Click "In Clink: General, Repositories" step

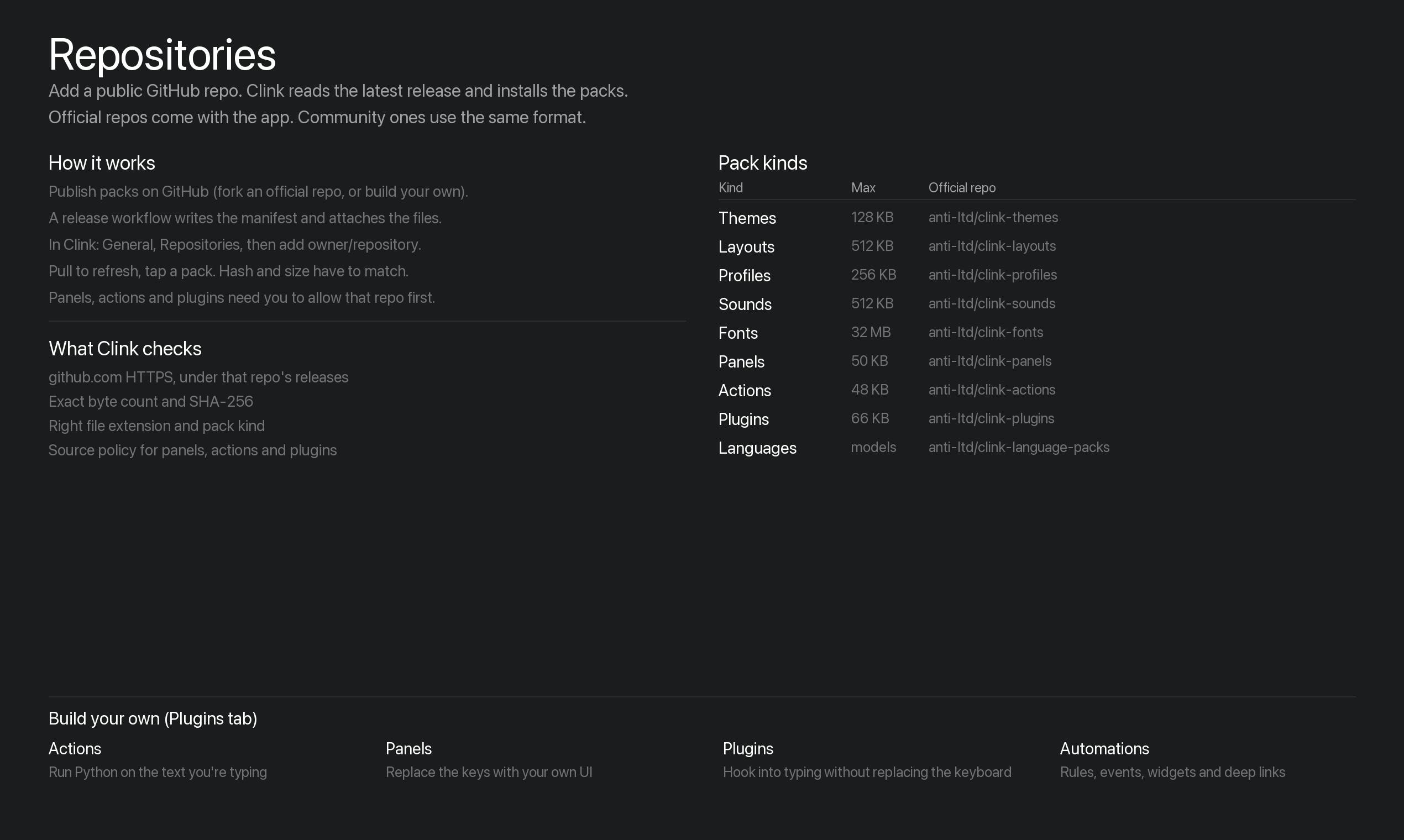pyautogui.click(x=235, y=245)
